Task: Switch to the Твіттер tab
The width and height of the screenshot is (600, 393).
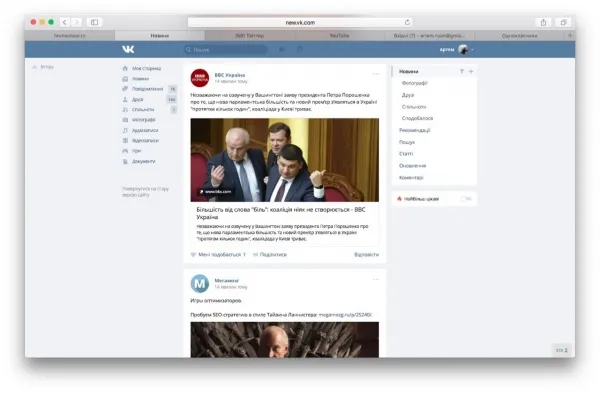Action: click(x=249, y=36)
